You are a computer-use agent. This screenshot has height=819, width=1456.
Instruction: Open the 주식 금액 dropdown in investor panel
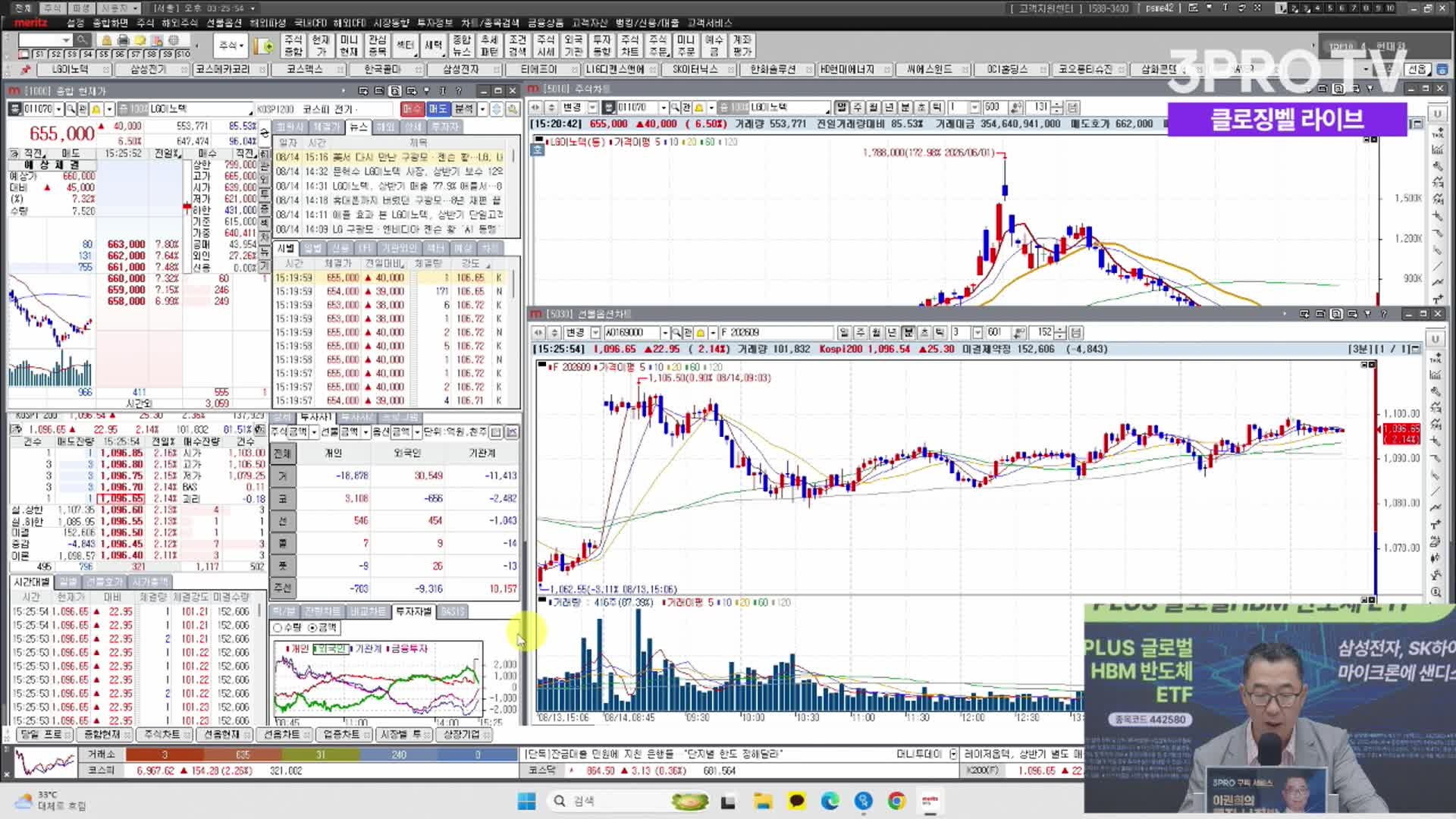314,431
